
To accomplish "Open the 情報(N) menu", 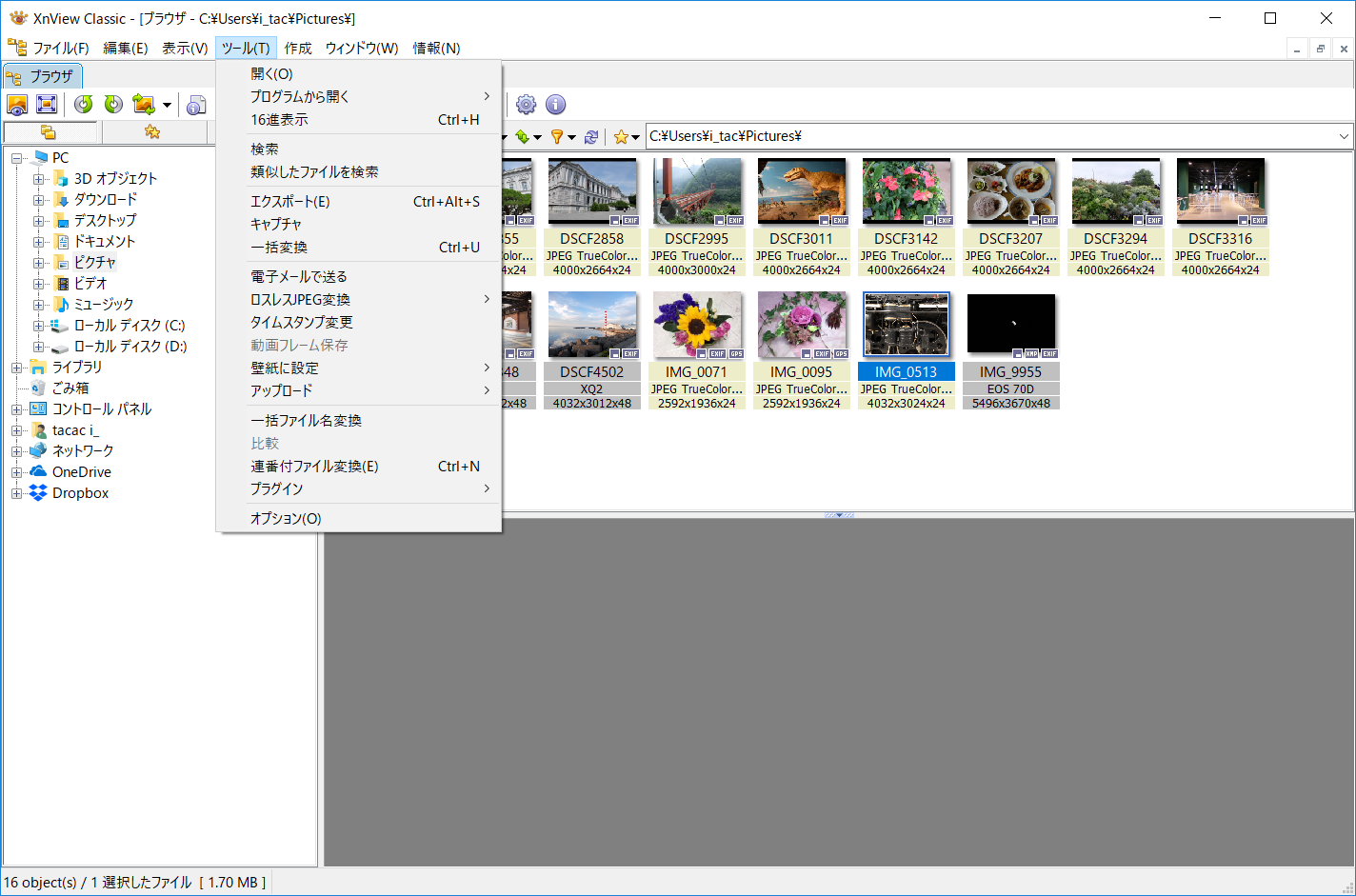I will pyautogui.click(x=436, y=49).
